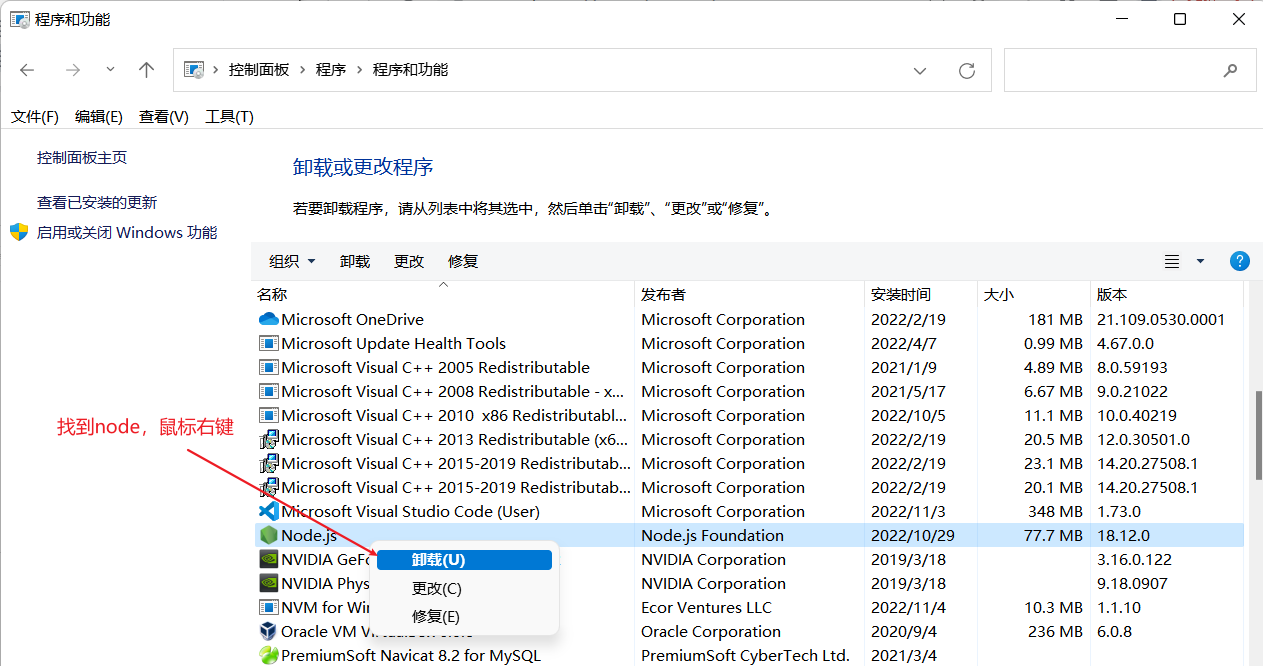Open help with the blue question icon
The image size is (1263, 666).
coord(1239,261)
